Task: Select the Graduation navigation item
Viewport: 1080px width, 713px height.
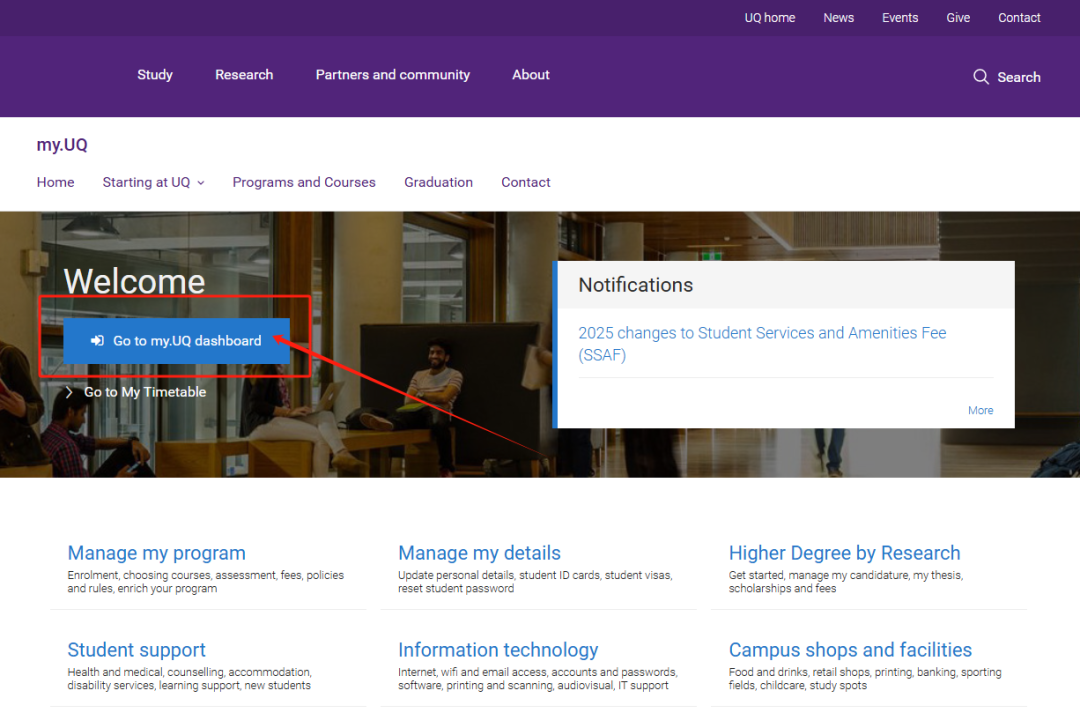Action: (438, 182)
